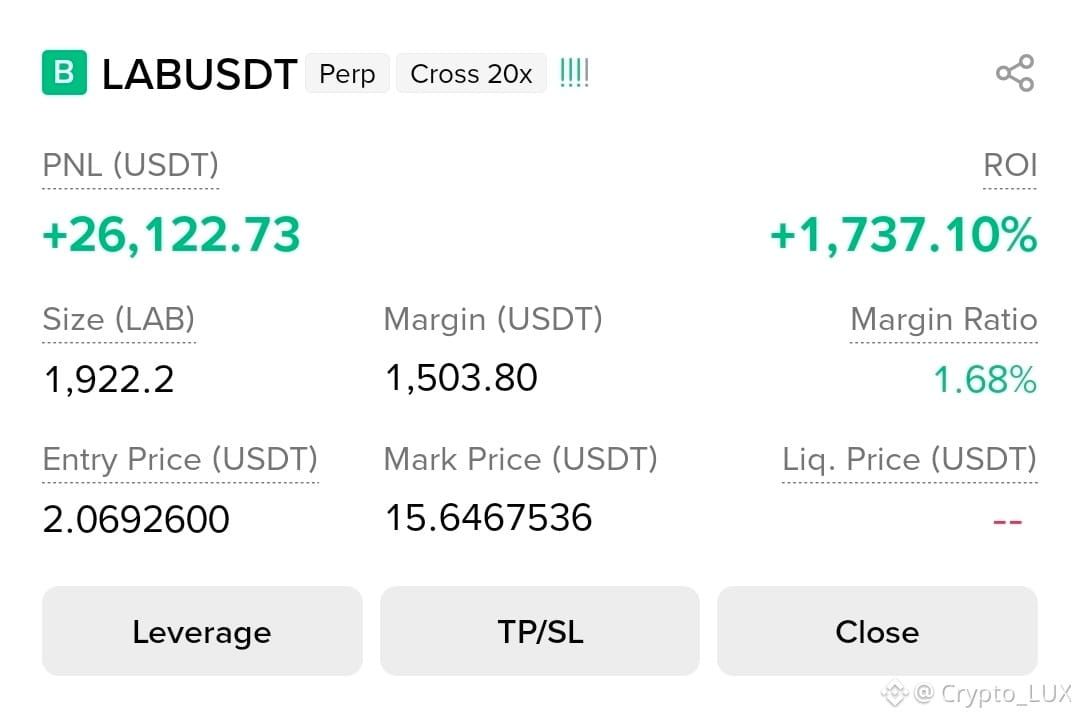This screenshot has width=1079, height=718.
Task: Open the LABUSDT pair title
Action: click(200, 74)
